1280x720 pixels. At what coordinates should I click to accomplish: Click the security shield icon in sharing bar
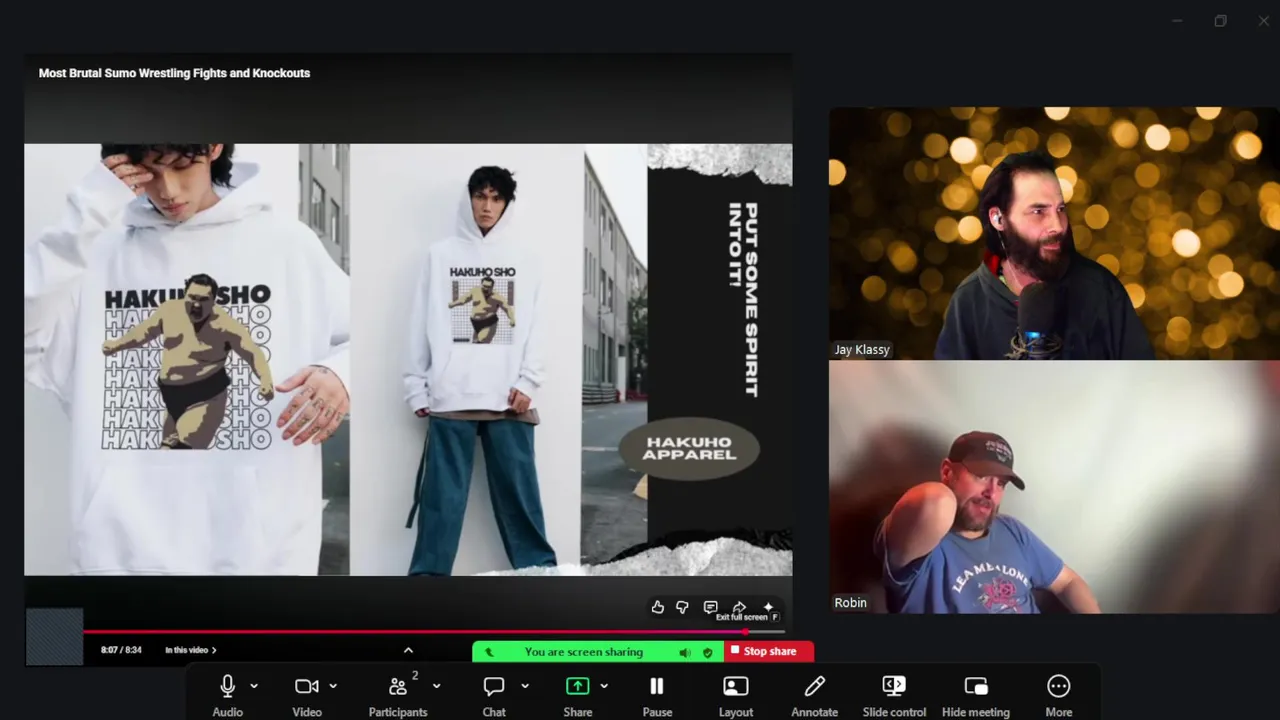pyautogui.click(x=708, y=652)
